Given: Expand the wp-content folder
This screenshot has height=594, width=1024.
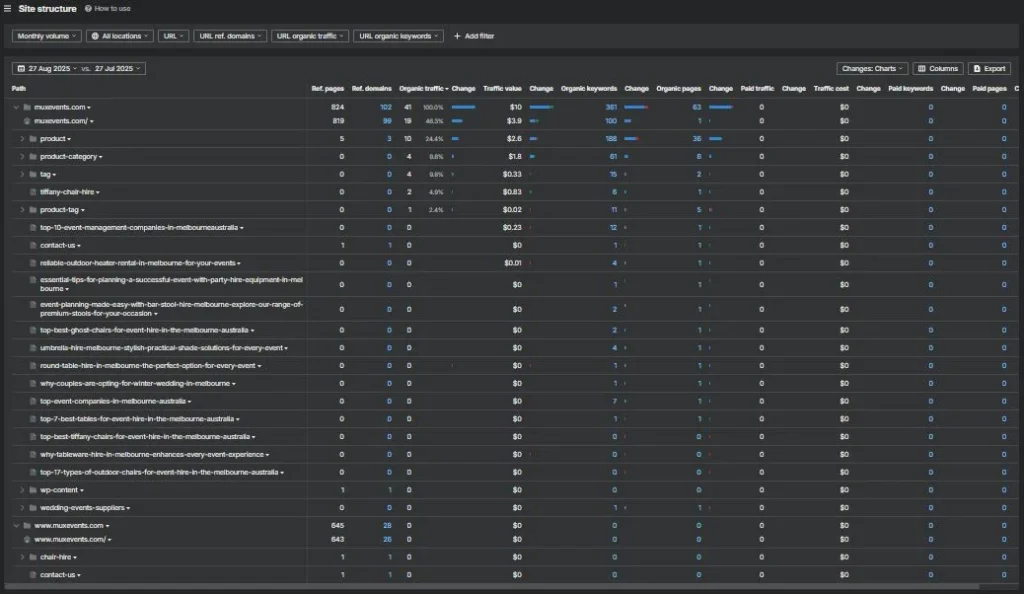Looking at the screenshot, I should (x=22, y=490).
